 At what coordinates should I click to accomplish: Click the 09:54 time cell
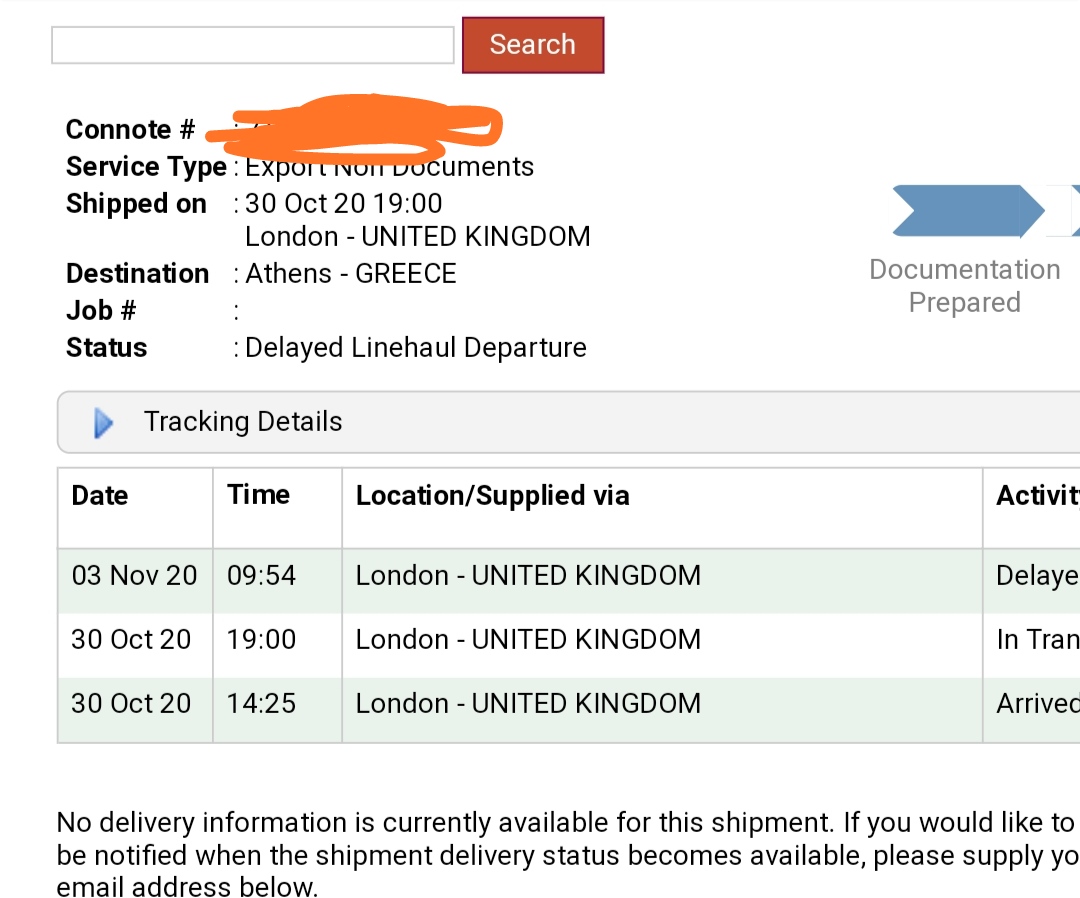coord(262,576)
